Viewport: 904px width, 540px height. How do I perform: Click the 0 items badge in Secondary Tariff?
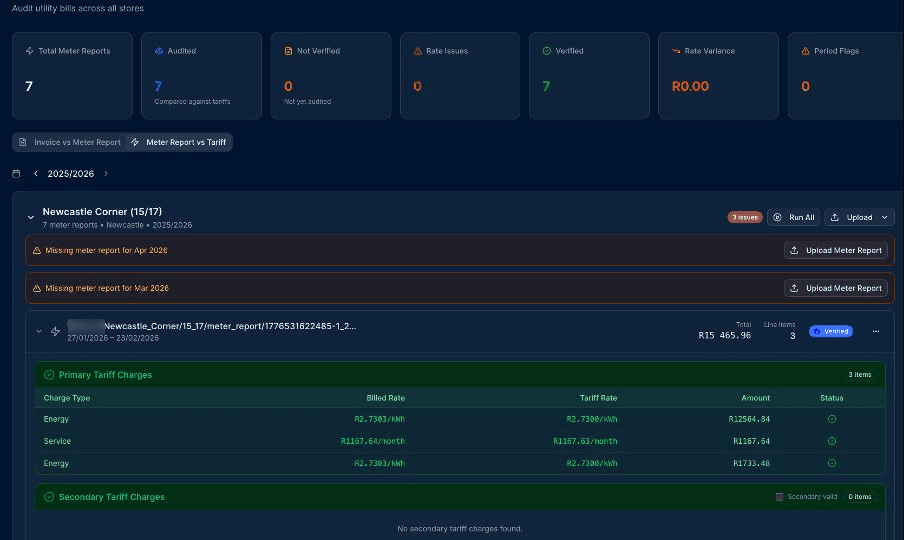pyautogui.click(x=860, y=497)
